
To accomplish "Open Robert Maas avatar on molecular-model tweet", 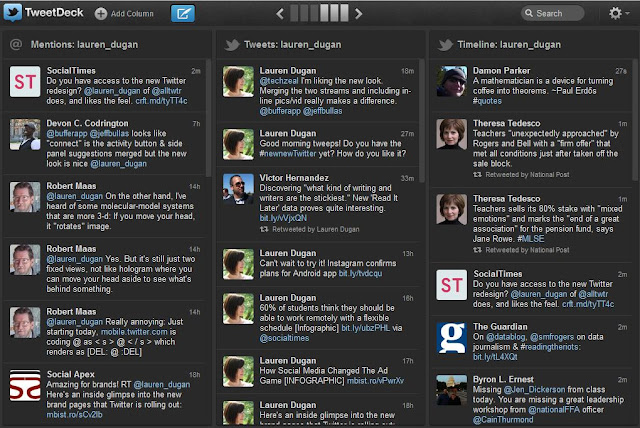I will 25,197.
